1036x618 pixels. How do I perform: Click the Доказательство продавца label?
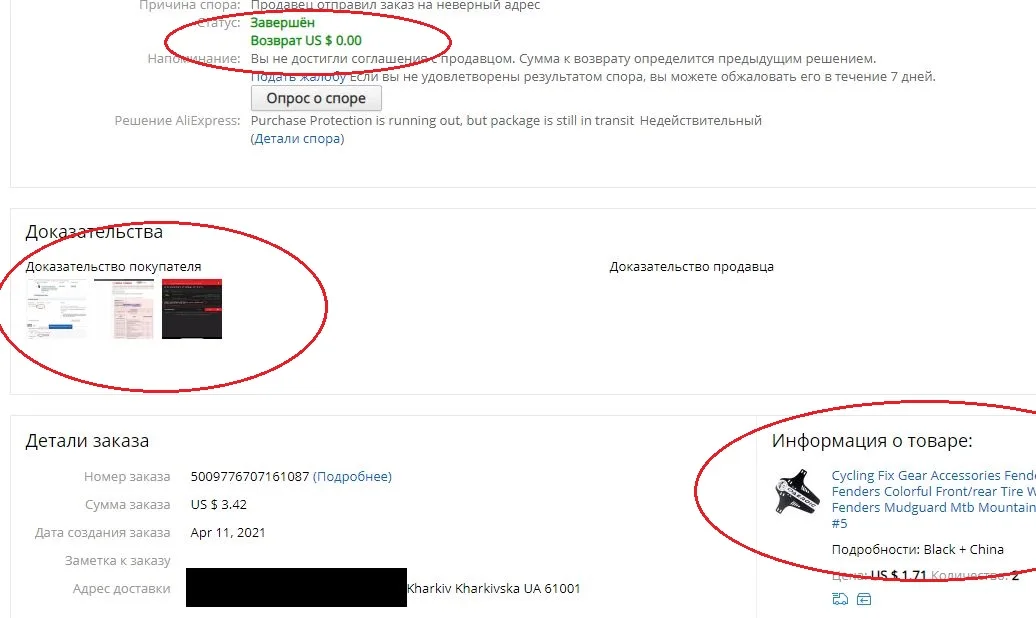[x=691, y=267]
